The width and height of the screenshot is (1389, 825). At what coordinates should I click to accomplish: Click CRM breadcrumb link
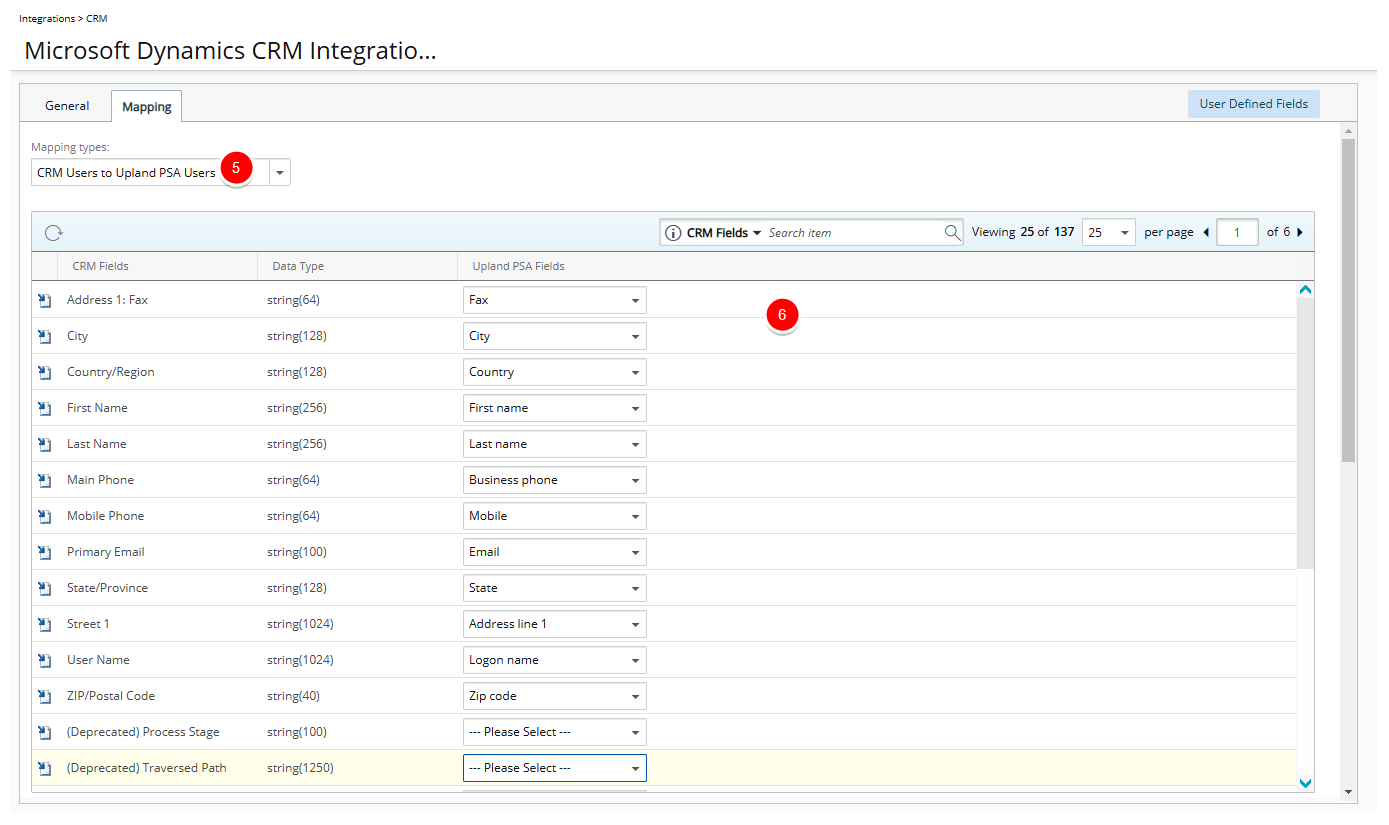(96, 19)
